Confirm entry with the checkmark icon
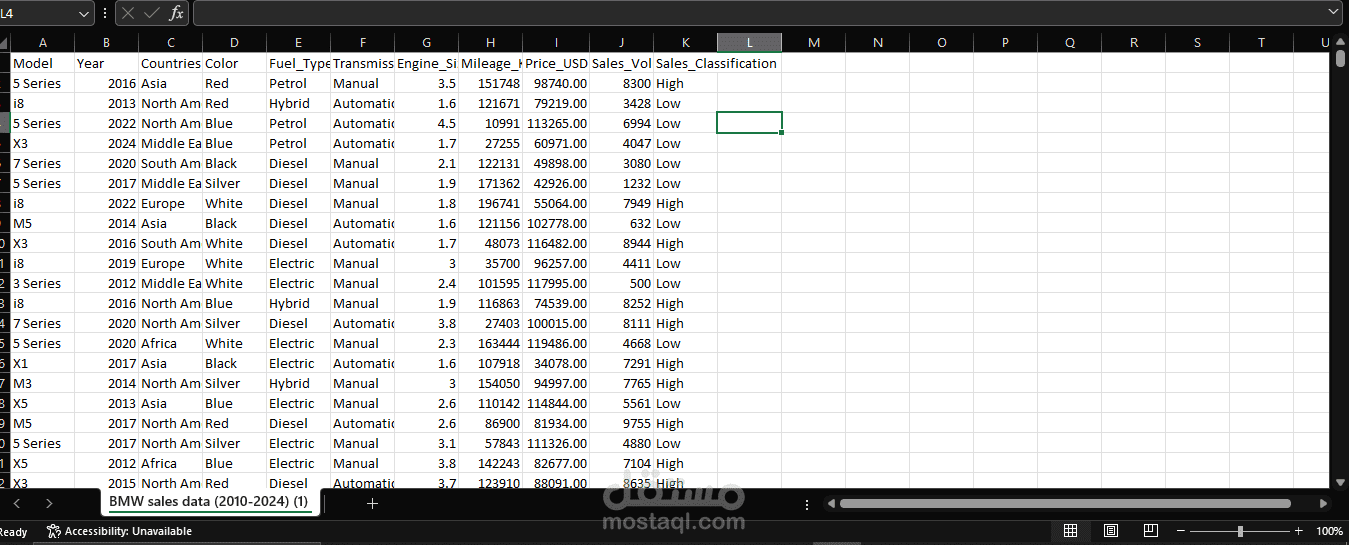The width and height of the screenshot is (1349, 545). 152,13
